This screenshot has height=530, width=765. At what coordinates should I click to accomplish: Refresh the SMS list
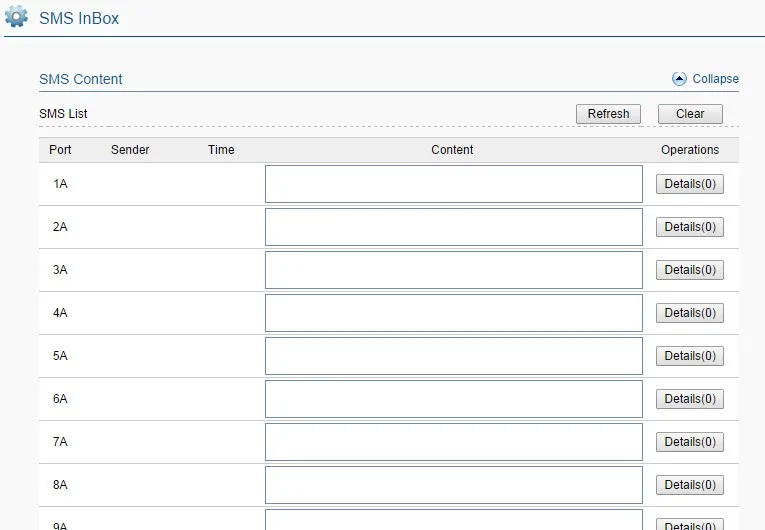click(608, 114)
